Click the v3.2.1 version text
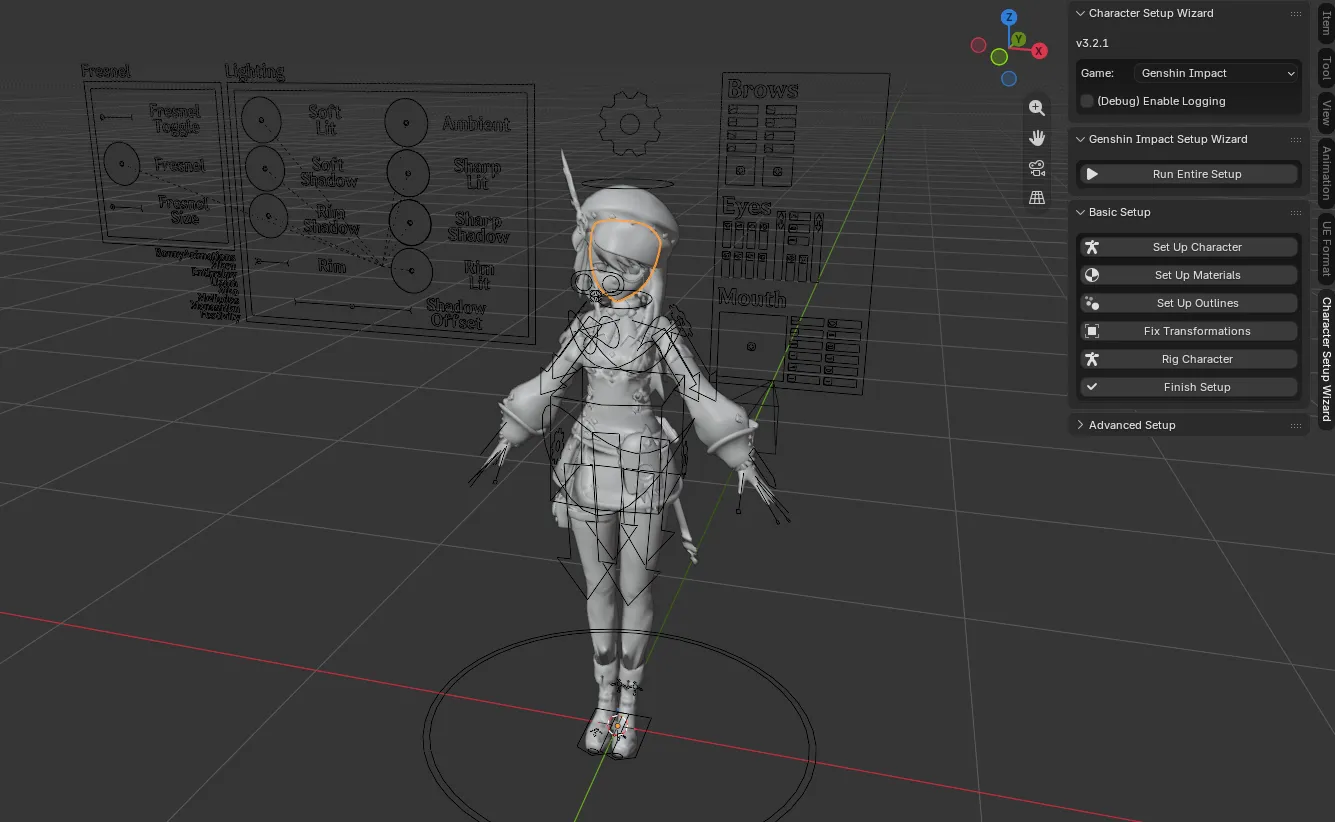Image resolution: width=1335 pixels, height=822 pixels. [x=1092, y=43]
